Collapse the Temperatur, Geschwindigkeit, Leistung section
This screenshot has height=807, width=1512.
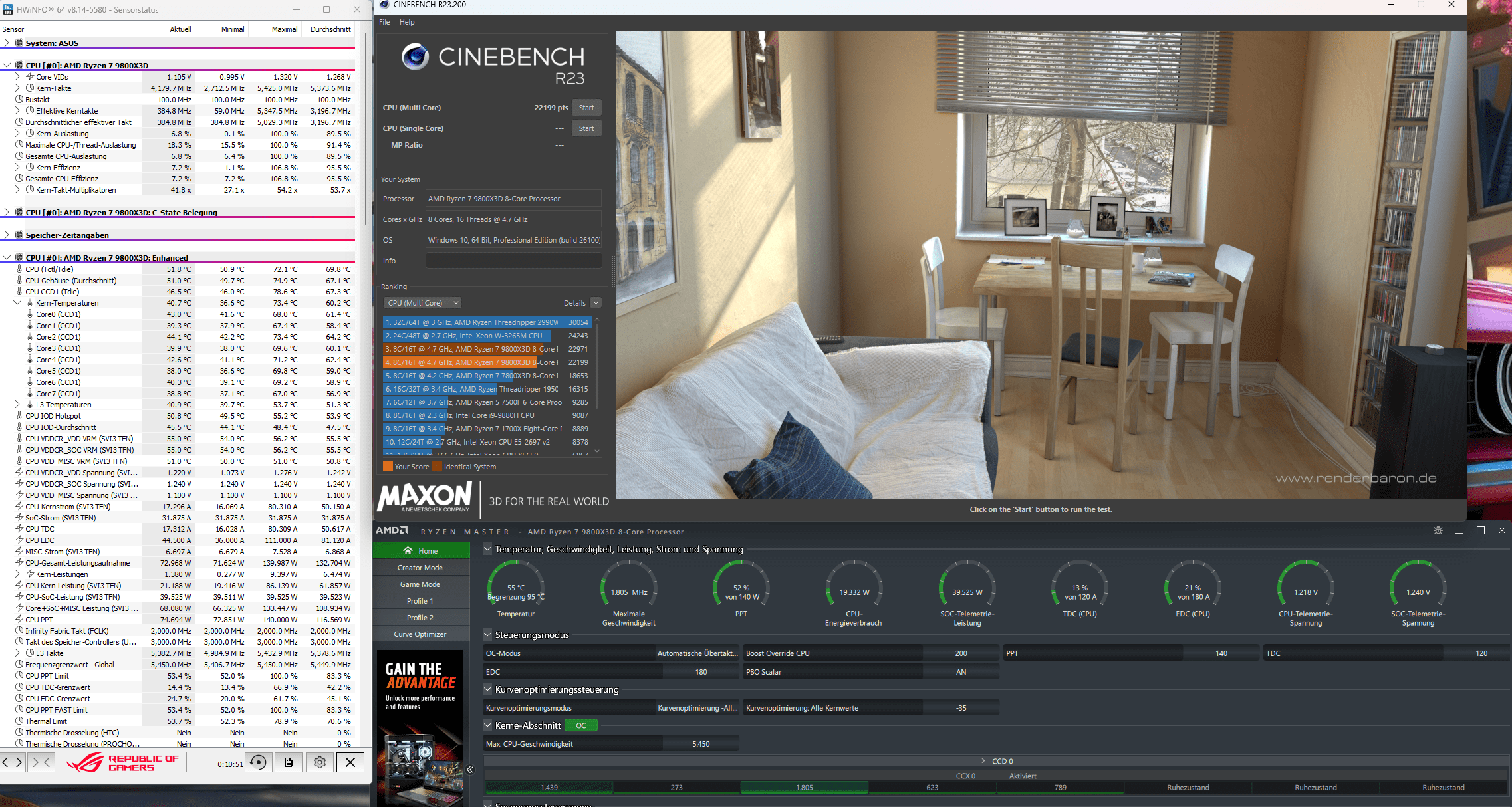pyautogui.click(x=487, y=549)
